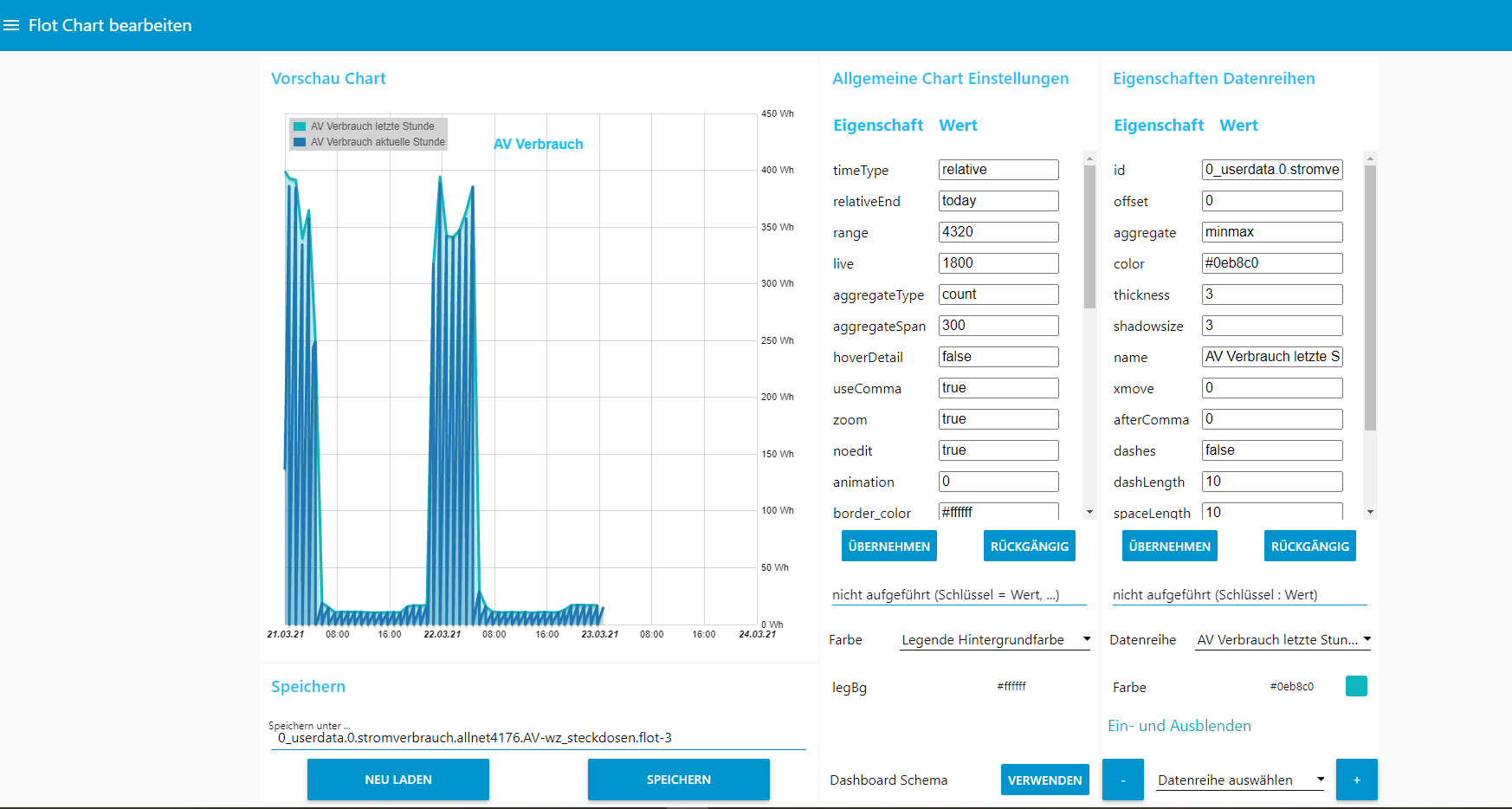
Task: Click RÜCKGÄNGIG under data series properties
Action: 1310,546
